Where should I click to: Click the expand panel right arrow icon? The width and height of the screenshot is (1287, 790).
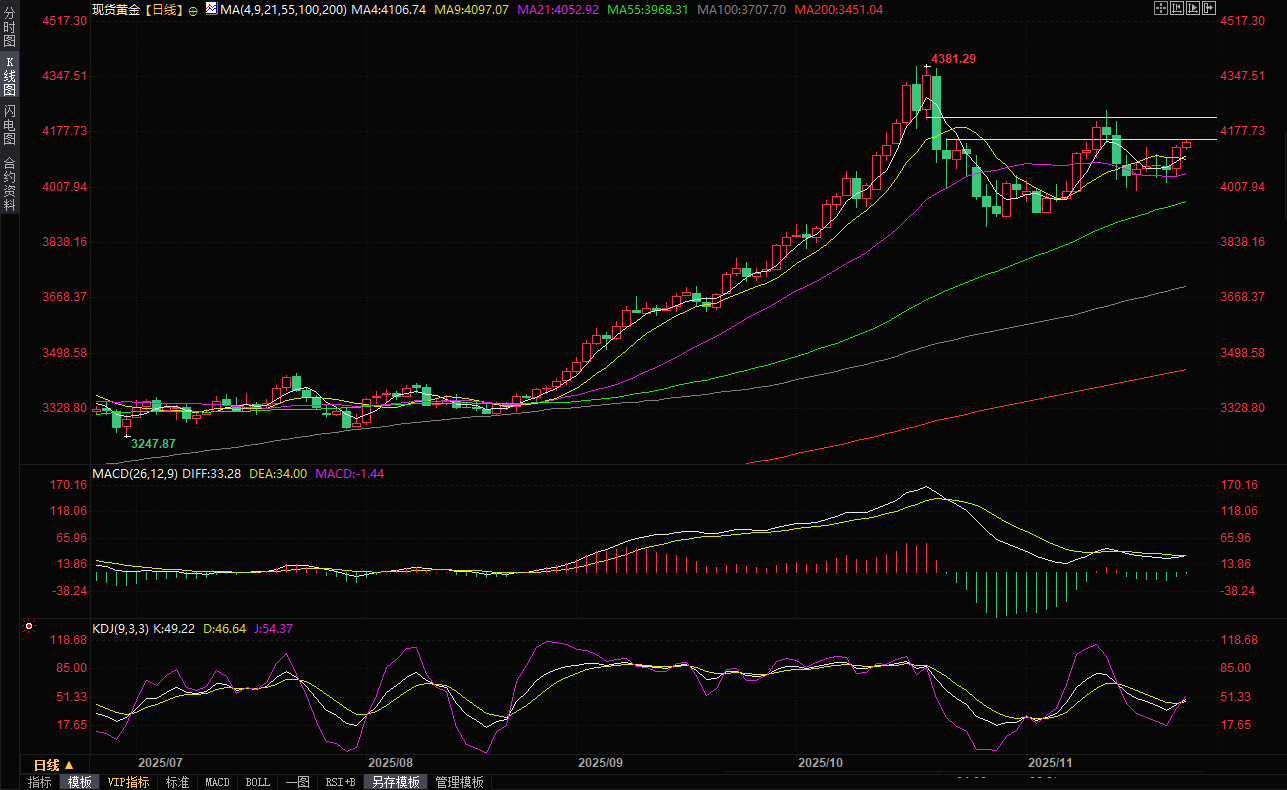click(x=1210, y=8)
